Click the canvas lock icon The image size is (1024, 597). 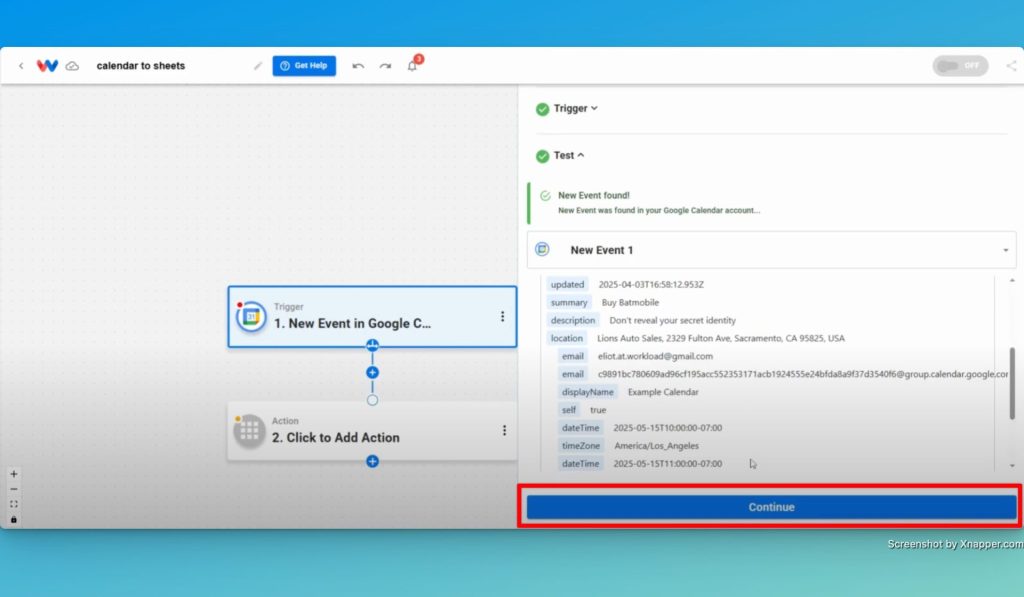[x=14, y=520]
